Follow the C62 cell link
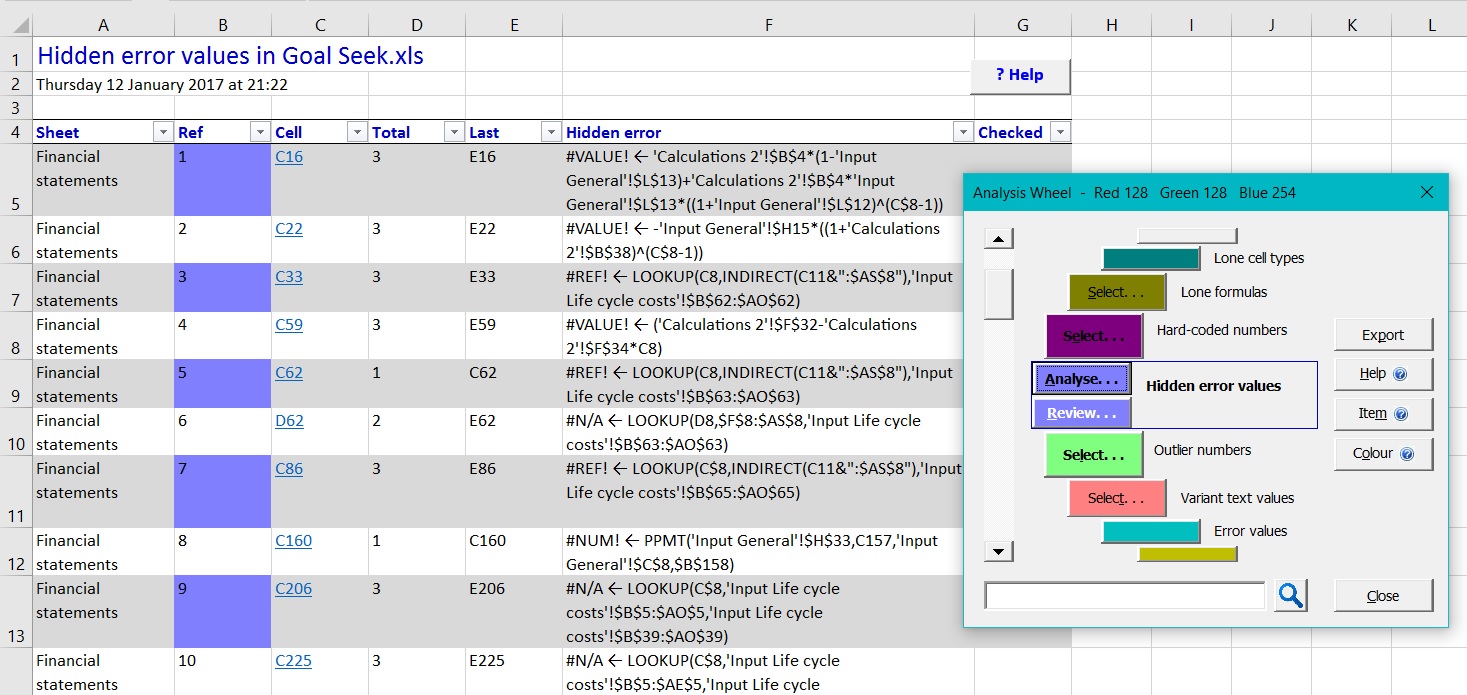Viewport: 1467px width, 695px height. (289, 373)
